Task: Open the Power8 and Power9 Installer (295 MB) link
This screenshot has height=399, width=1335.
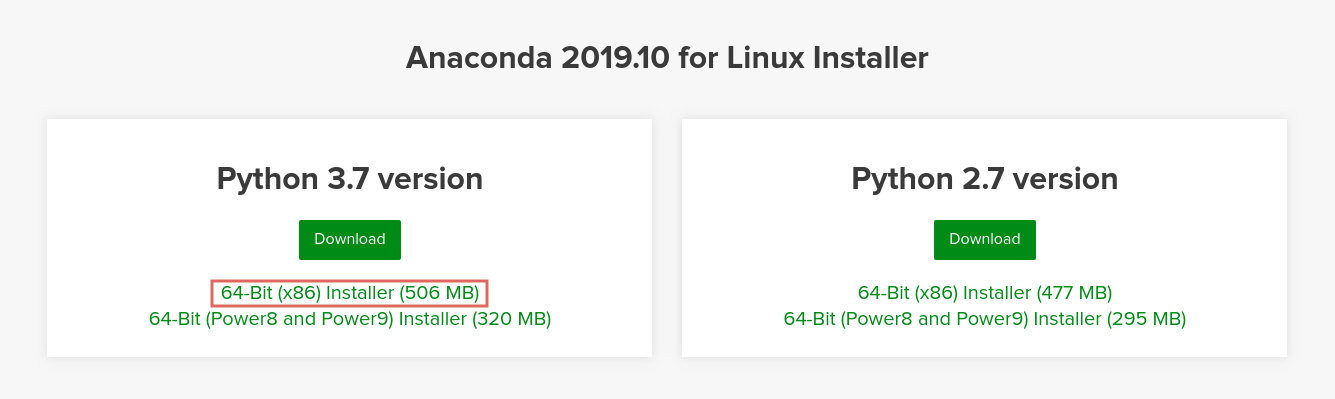Action: pos(985,319)
